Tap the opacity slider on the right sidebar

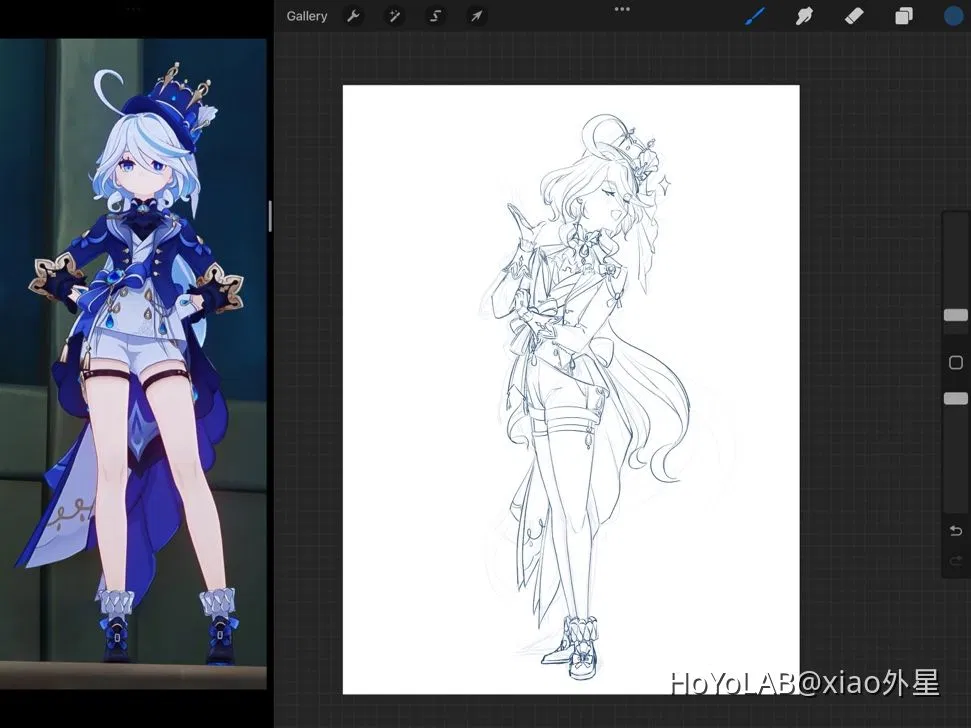point(955,398)
